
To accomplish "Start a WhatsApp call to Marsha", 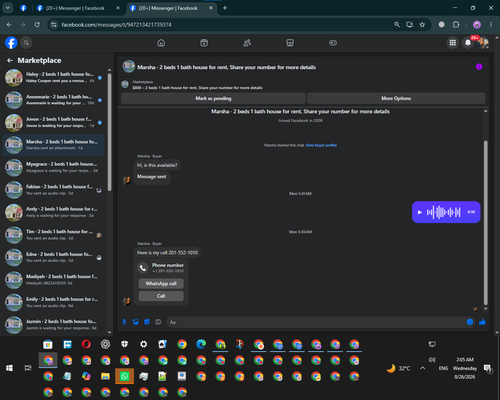I will pyautogui.click(x=161, y=284).
